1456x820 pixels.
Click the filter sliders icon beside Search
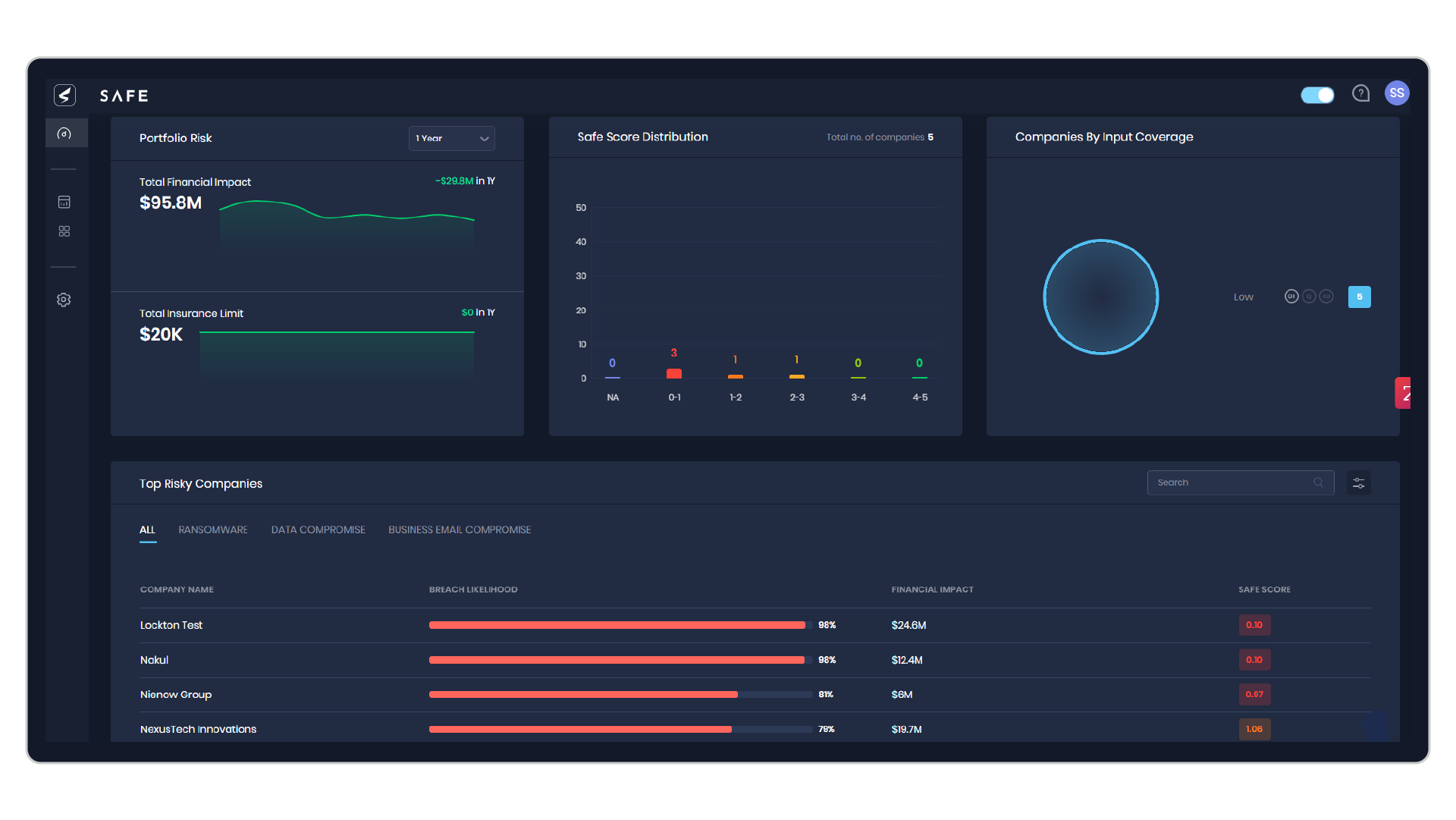(1359, 483)
